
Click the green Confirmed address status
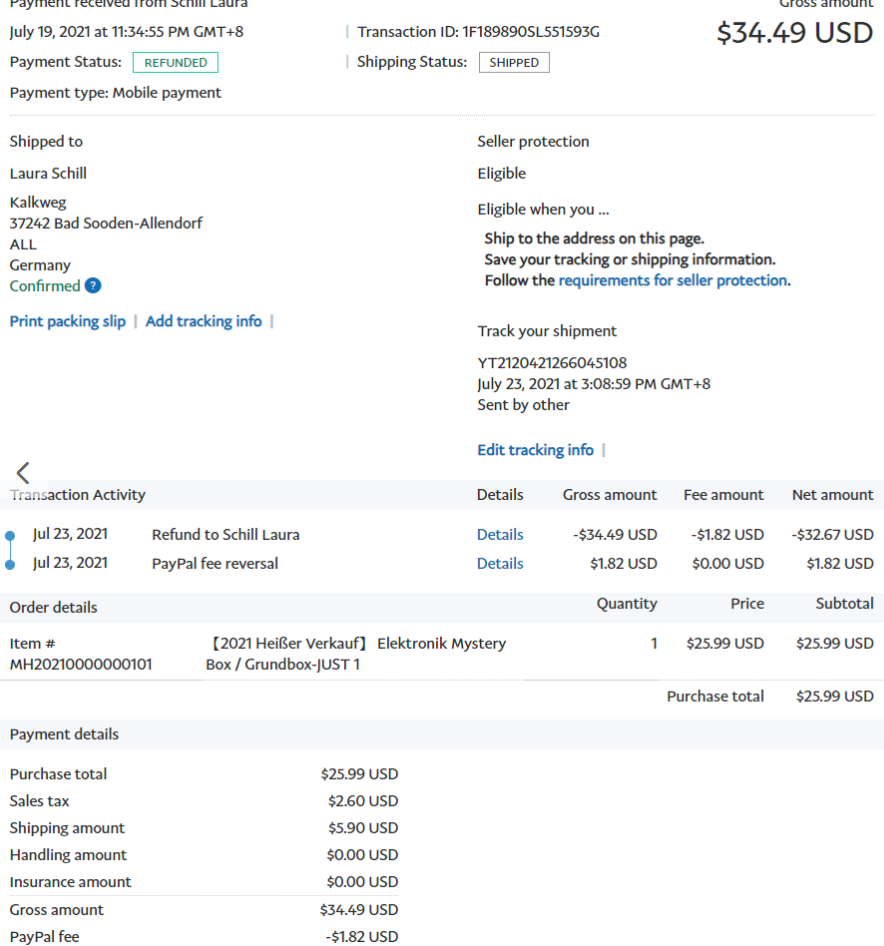point(45,286)
